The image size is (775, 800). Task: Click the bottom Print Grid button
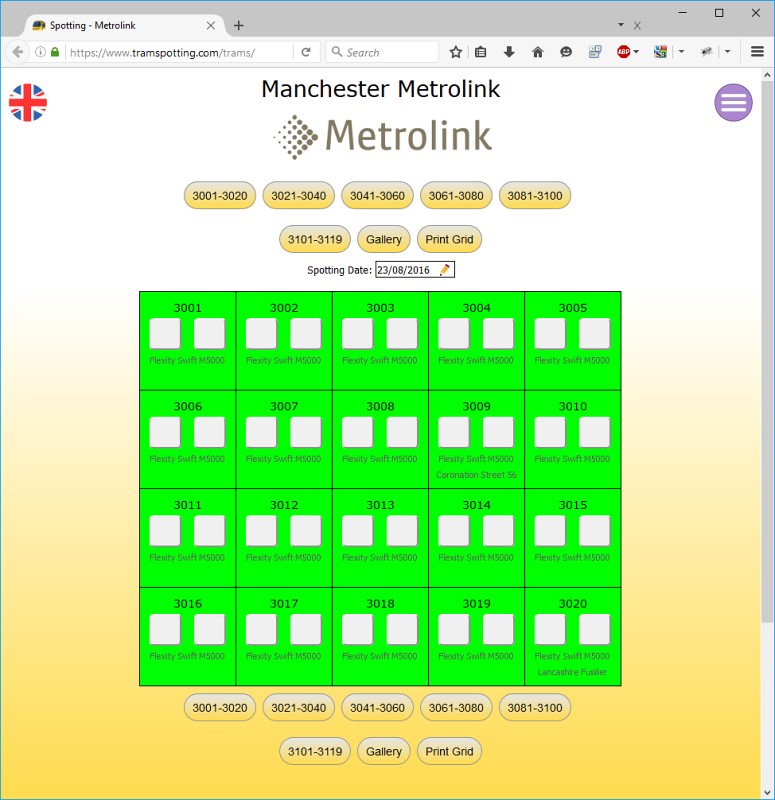pos(449,752)
